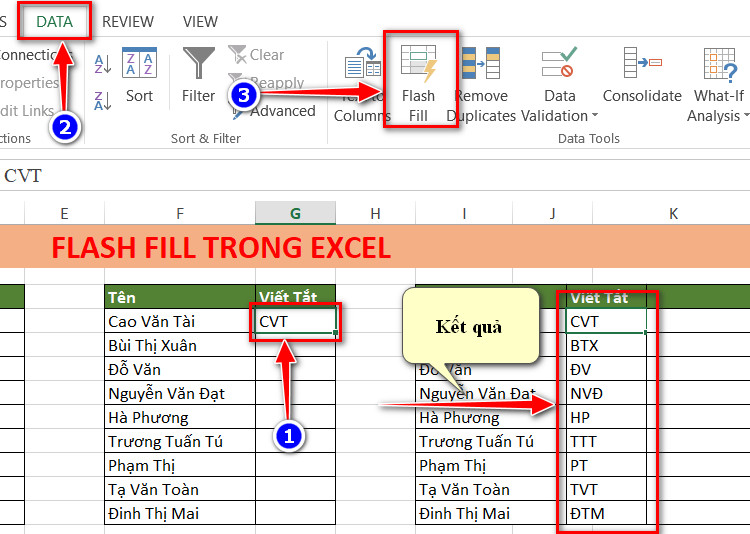Viewport: 750px width, 534px height.
Task: Select the result cell ĐV
Action: pyautogui.click(x=607, y=369)
